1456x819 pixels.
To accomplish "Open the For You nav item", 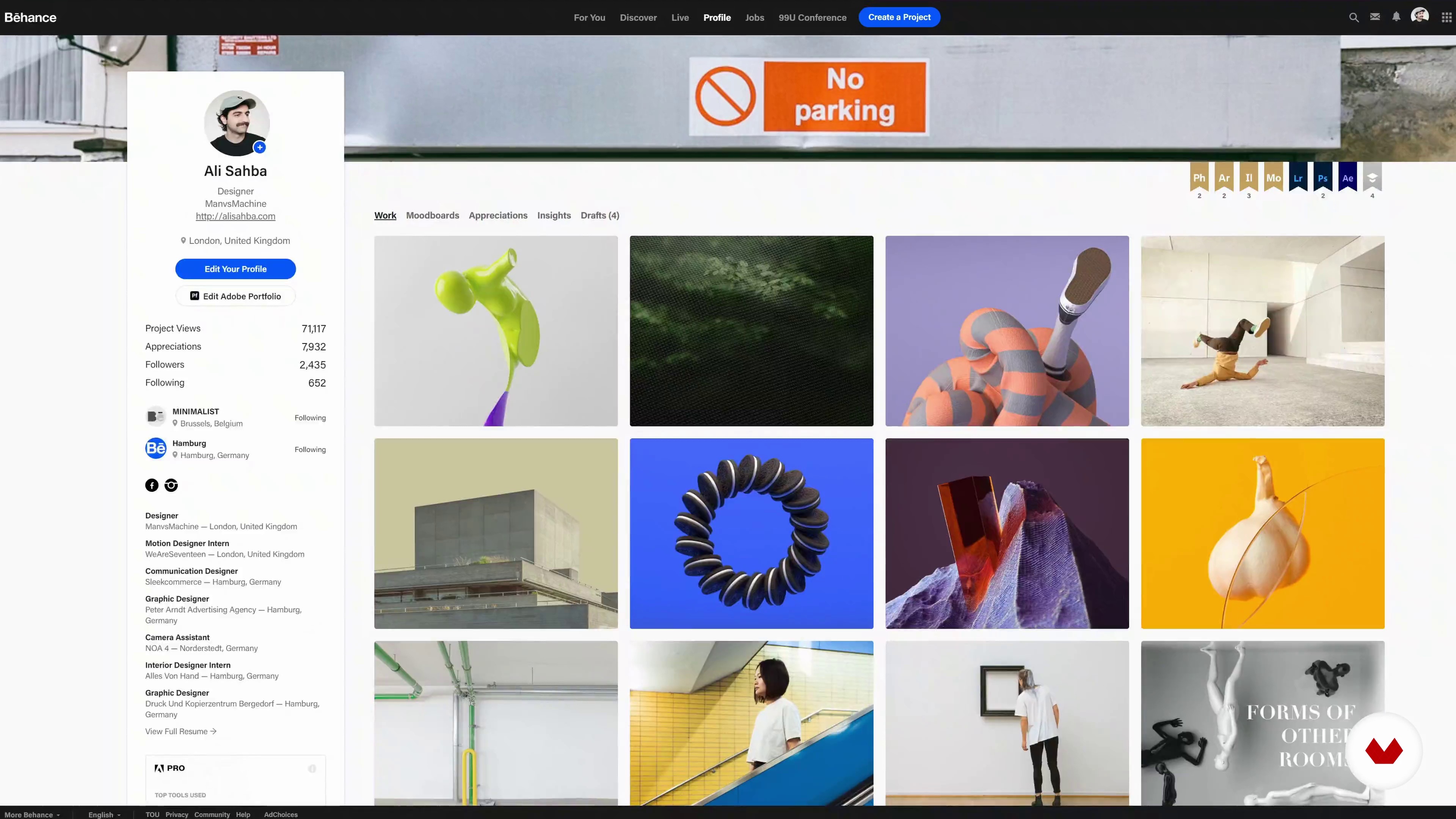I will [590, 17].
